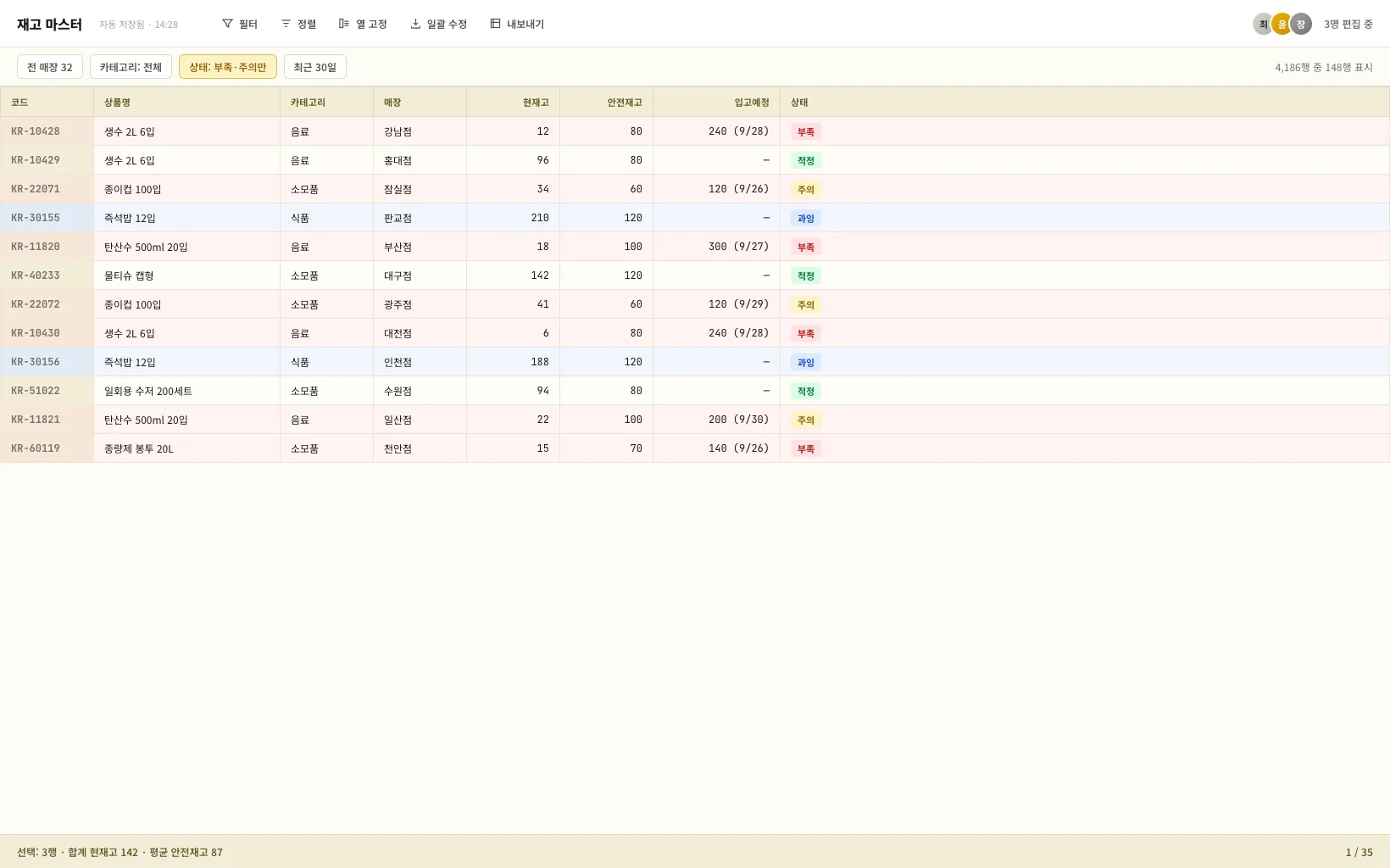Choose 일괄 수정 in the toolbar
1390x868 pixels.
(439, 24)
